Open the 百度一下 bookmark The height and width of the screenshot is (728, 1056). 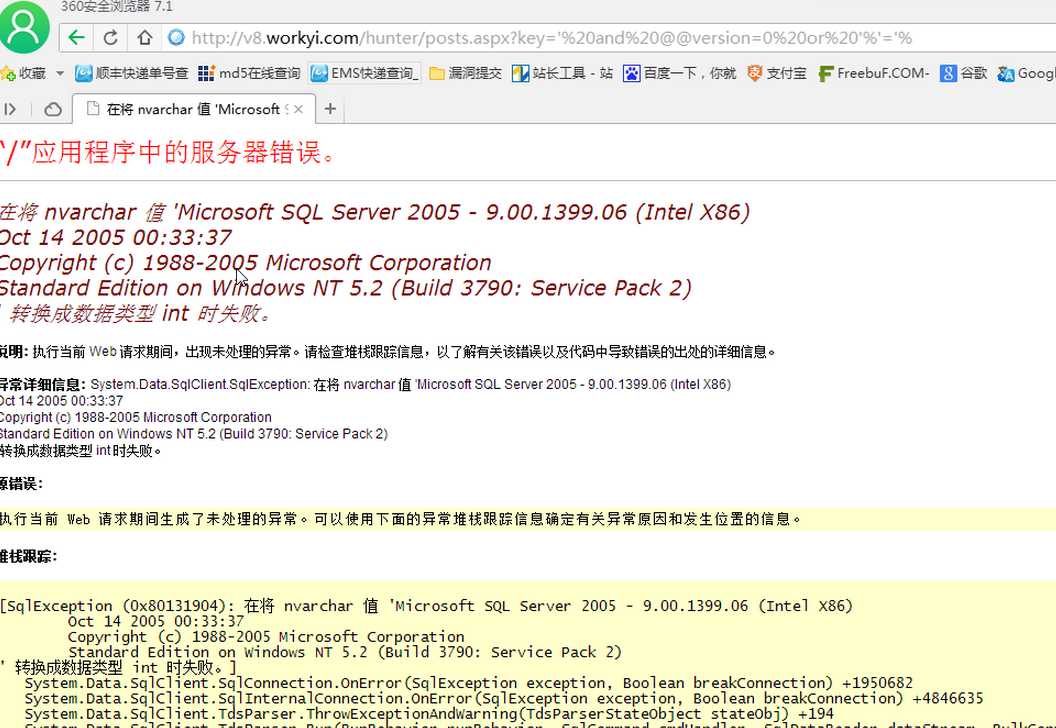[x=680, y=73]
